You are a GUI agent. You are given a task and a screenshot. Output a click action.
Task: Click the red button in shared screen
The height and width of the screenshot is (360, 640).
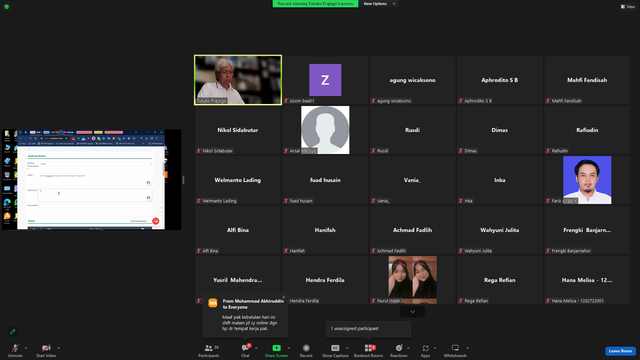pos(156,221)
